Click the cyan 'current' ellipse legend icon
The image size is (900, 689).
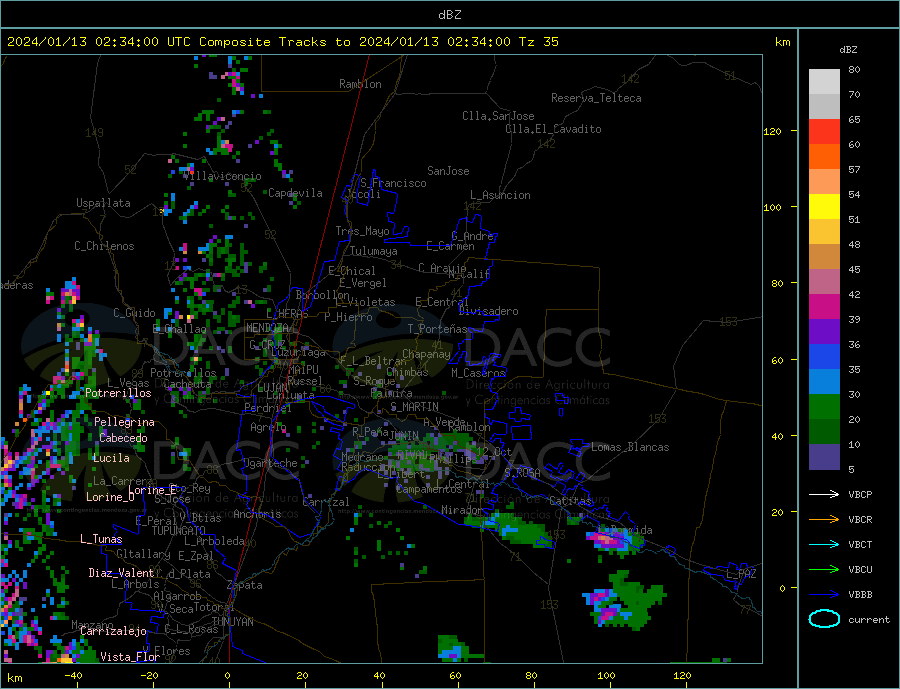click(824, 619)
